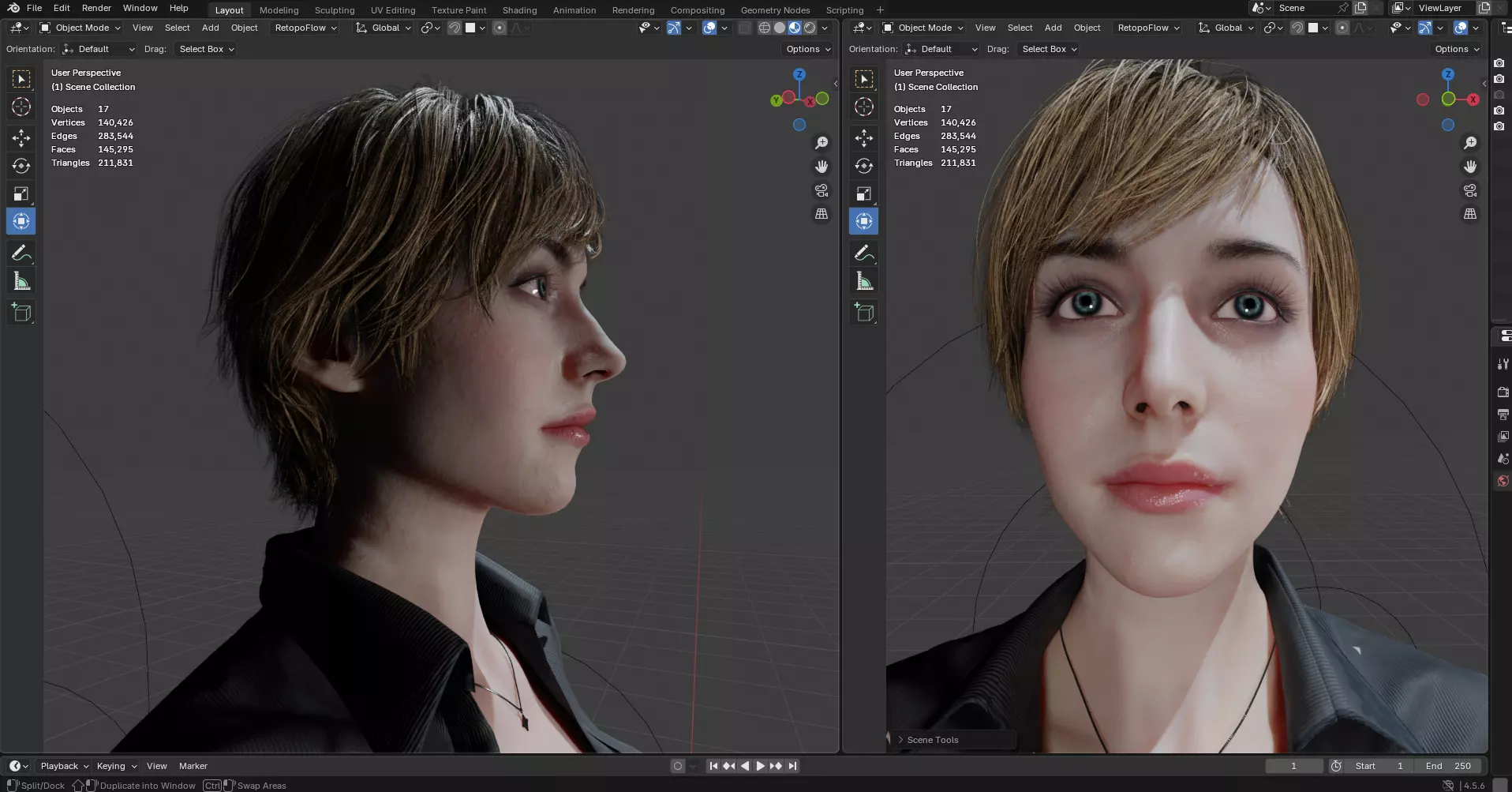The image size is (1512, 792).
Task: Pick the Rotate tool in left viewport
Action: 21,166
